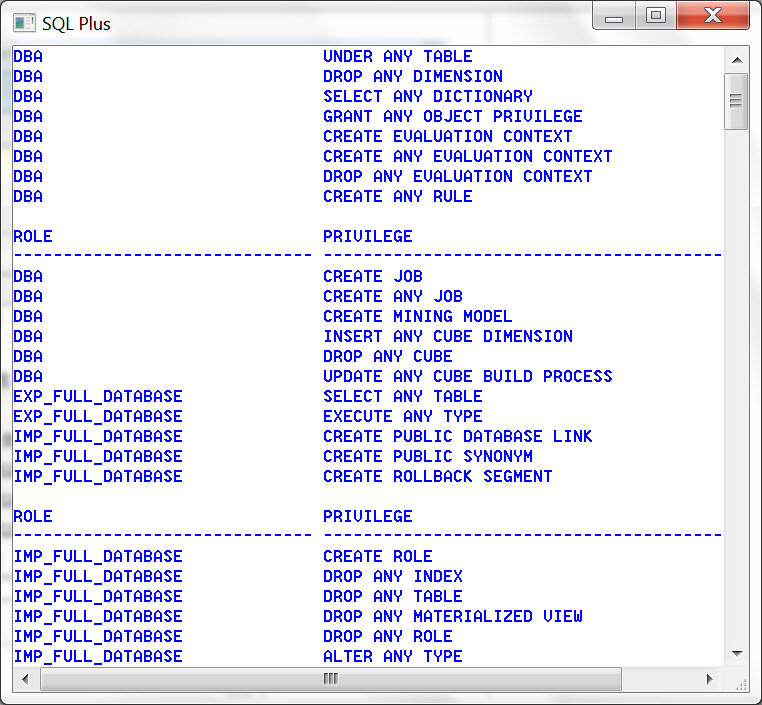Click the DROP ANY MATERIALIZED VIEW text
Image resolution: width=762 pixels, height=705 pixels.
tap(452, 616)
